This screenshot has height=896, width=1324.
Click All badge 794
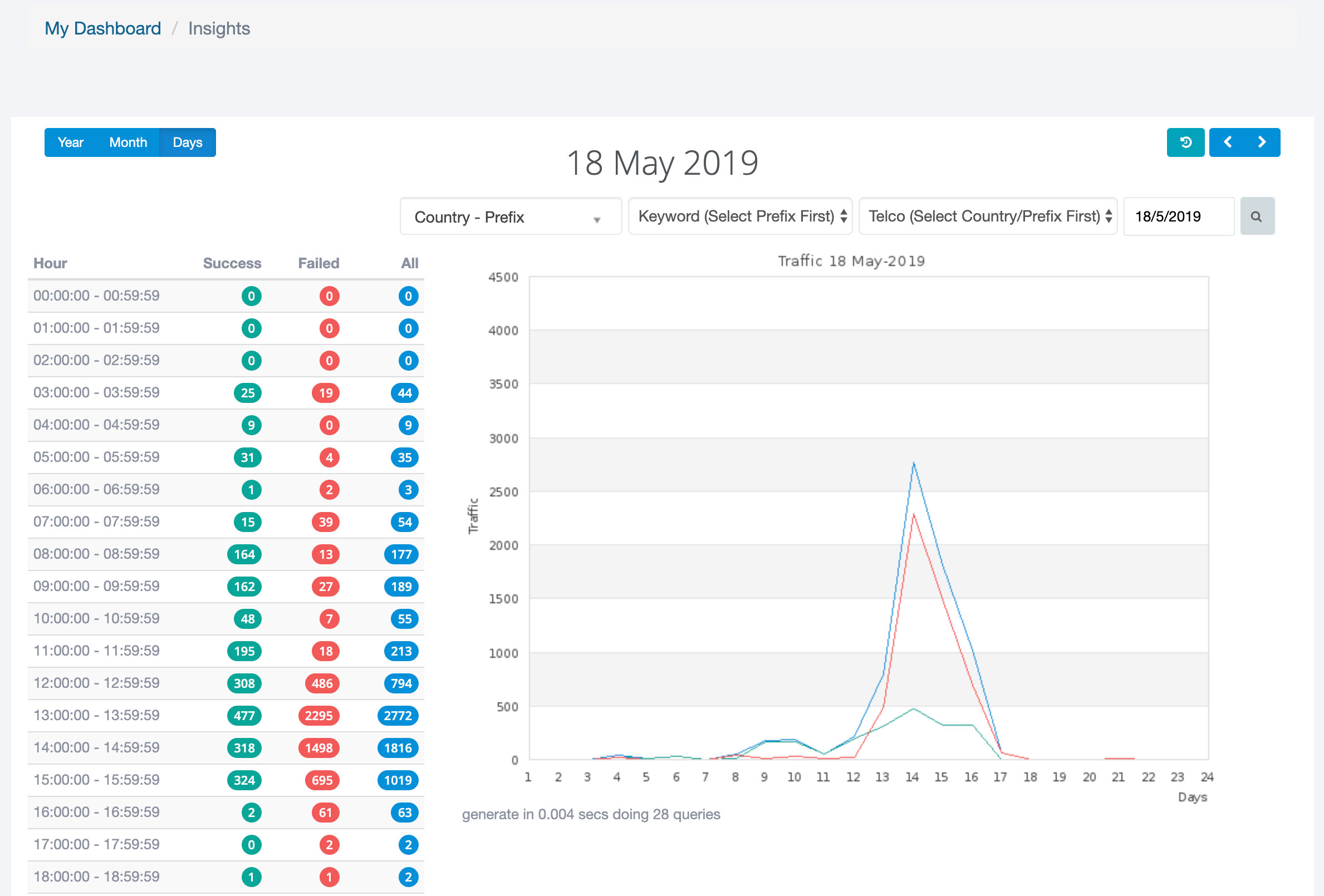pos(401,683)
